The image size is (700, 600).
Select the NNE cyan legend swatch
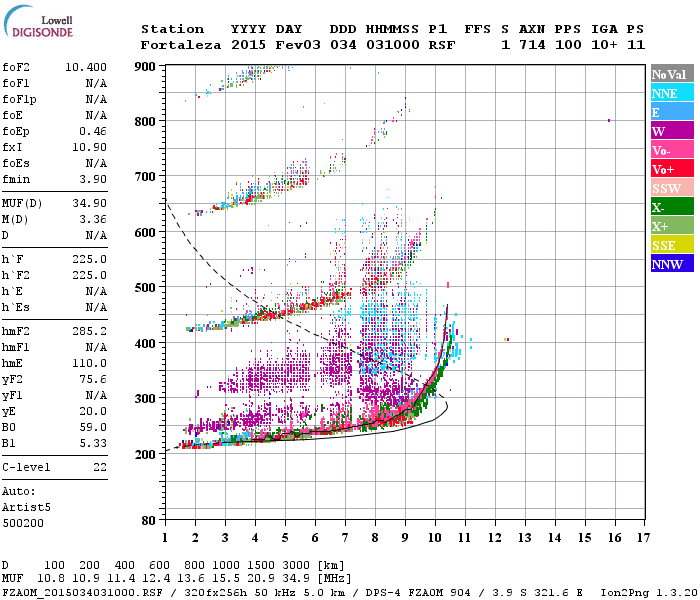click(672, 93)
